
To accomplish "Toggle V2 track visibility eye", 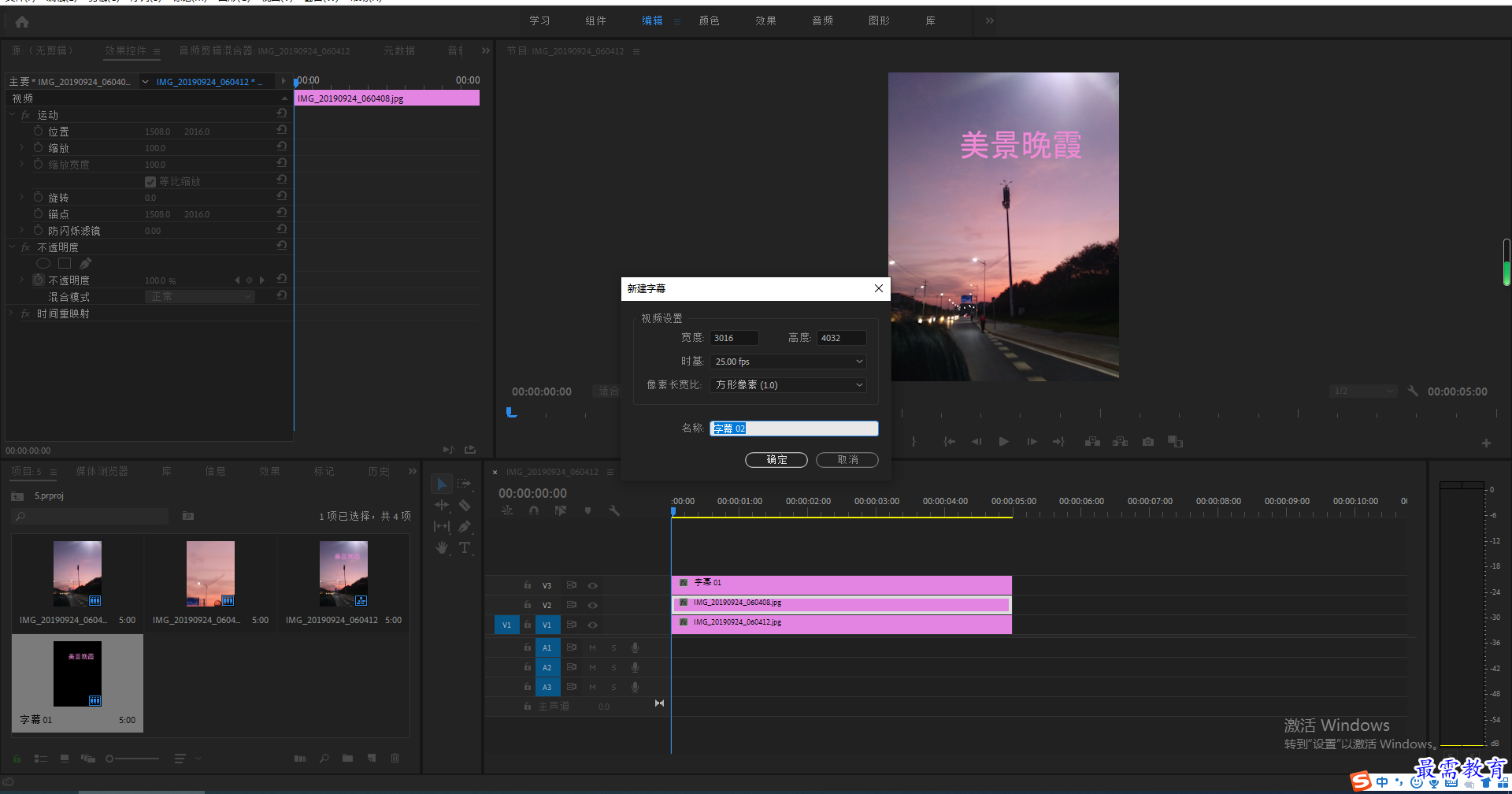I will (x=592, y=605).
